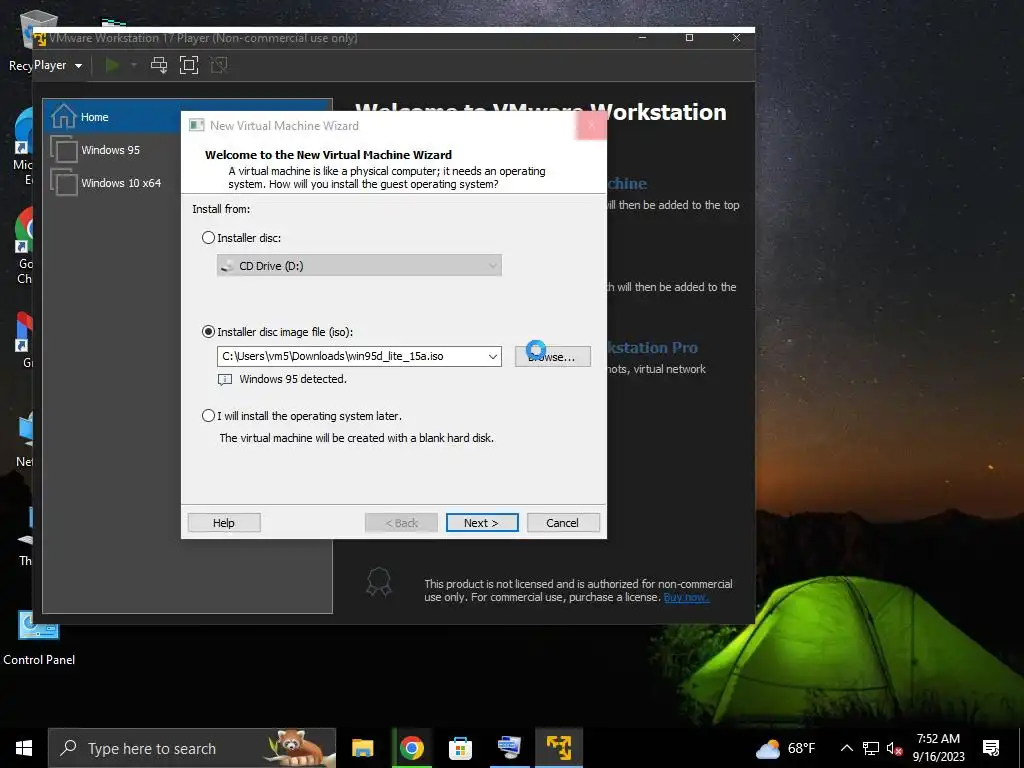The width and height of the screenshot is (1024, 768).
Task: Click the license ribbon badge icon
Action: click(379, 581)
